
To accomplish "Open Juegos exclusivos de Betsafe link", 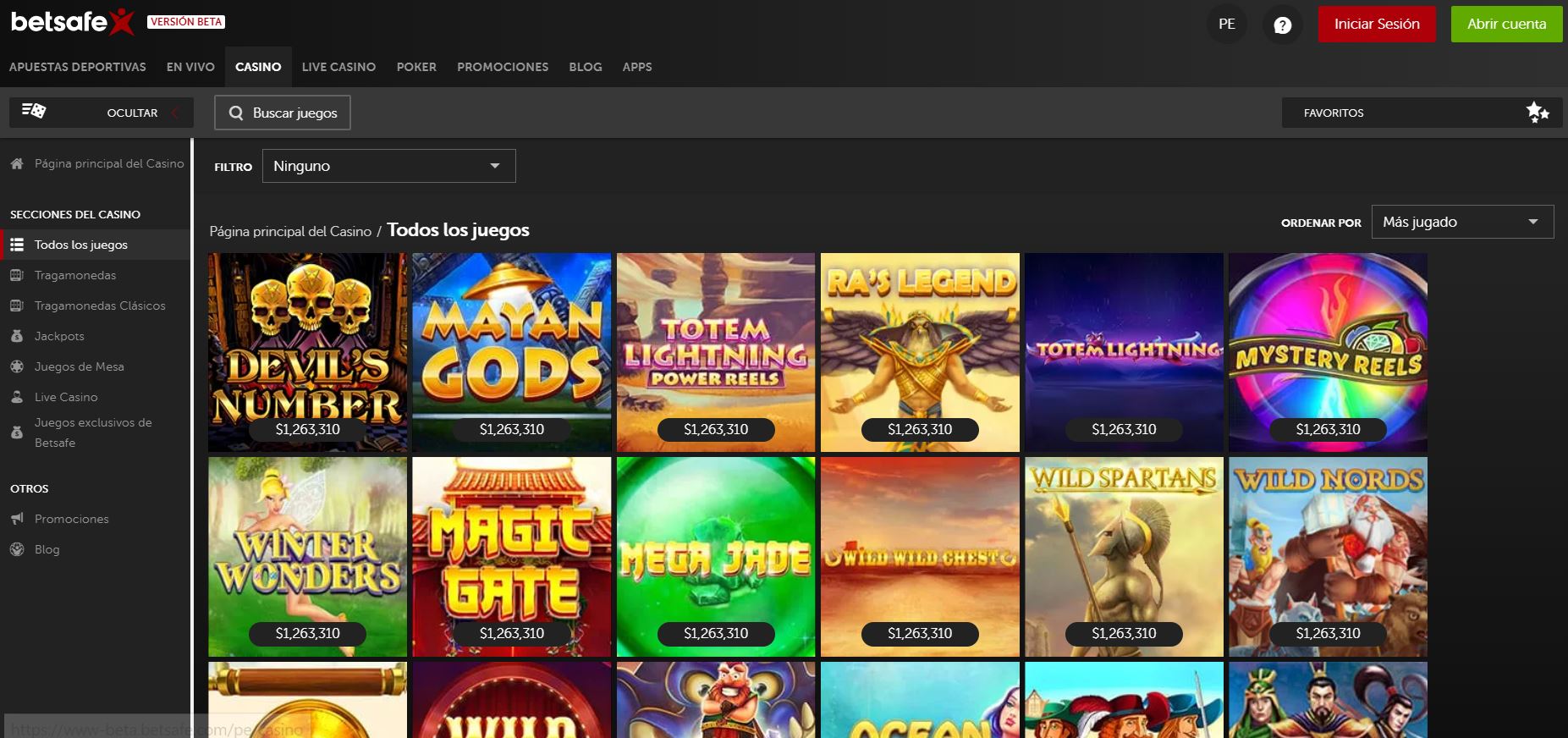I will (93, 432).
